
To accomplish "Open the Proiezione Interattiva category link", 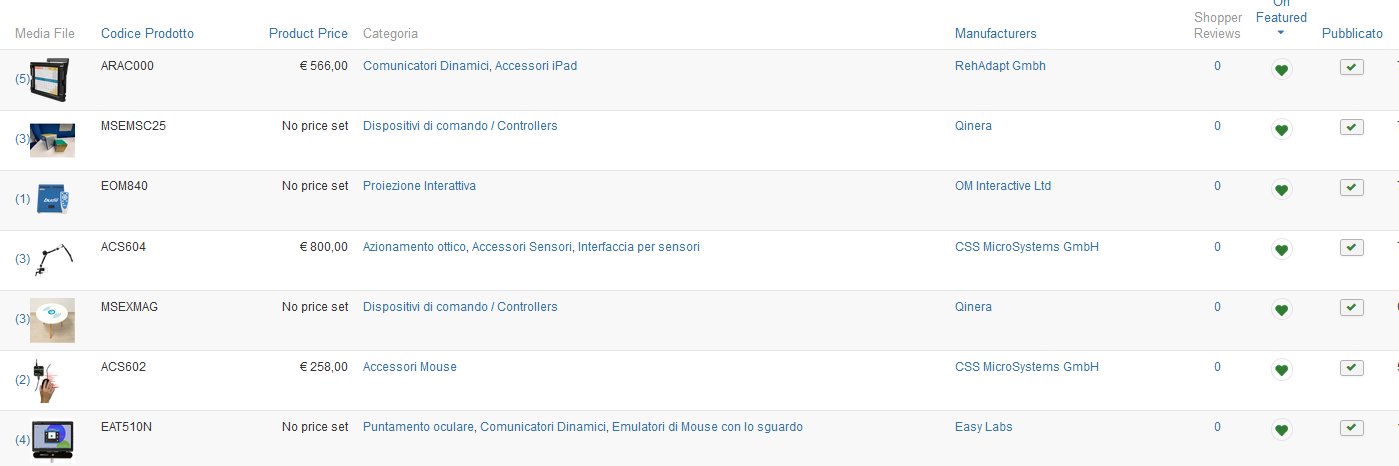I will click(x=419, y=186).
